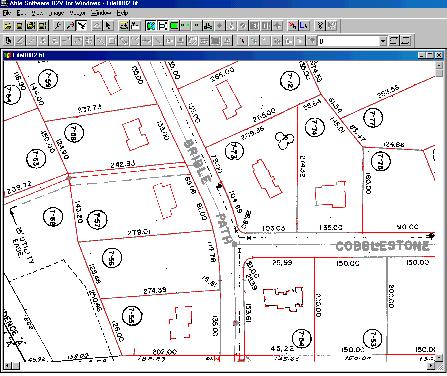Click the dimension value 274.39
The width and height of the screenshot is (447, 376).
tap(155, 291)
